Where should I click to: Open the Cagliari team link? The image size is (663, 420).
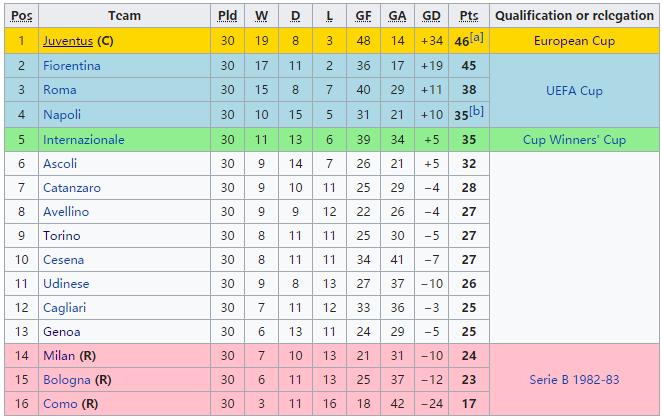64,308
